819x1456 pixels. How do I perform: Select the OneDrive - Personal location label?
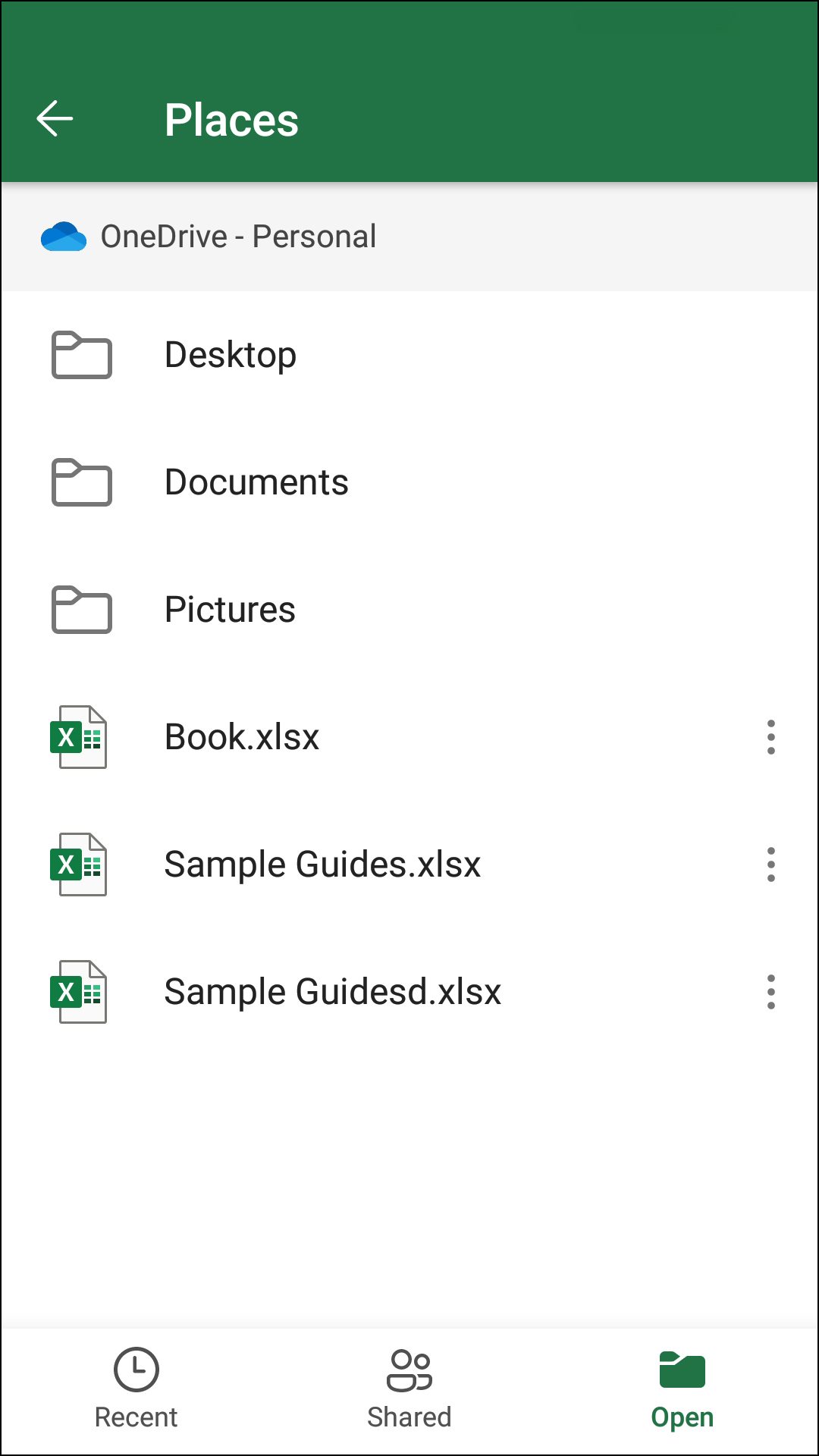(238, 237)
